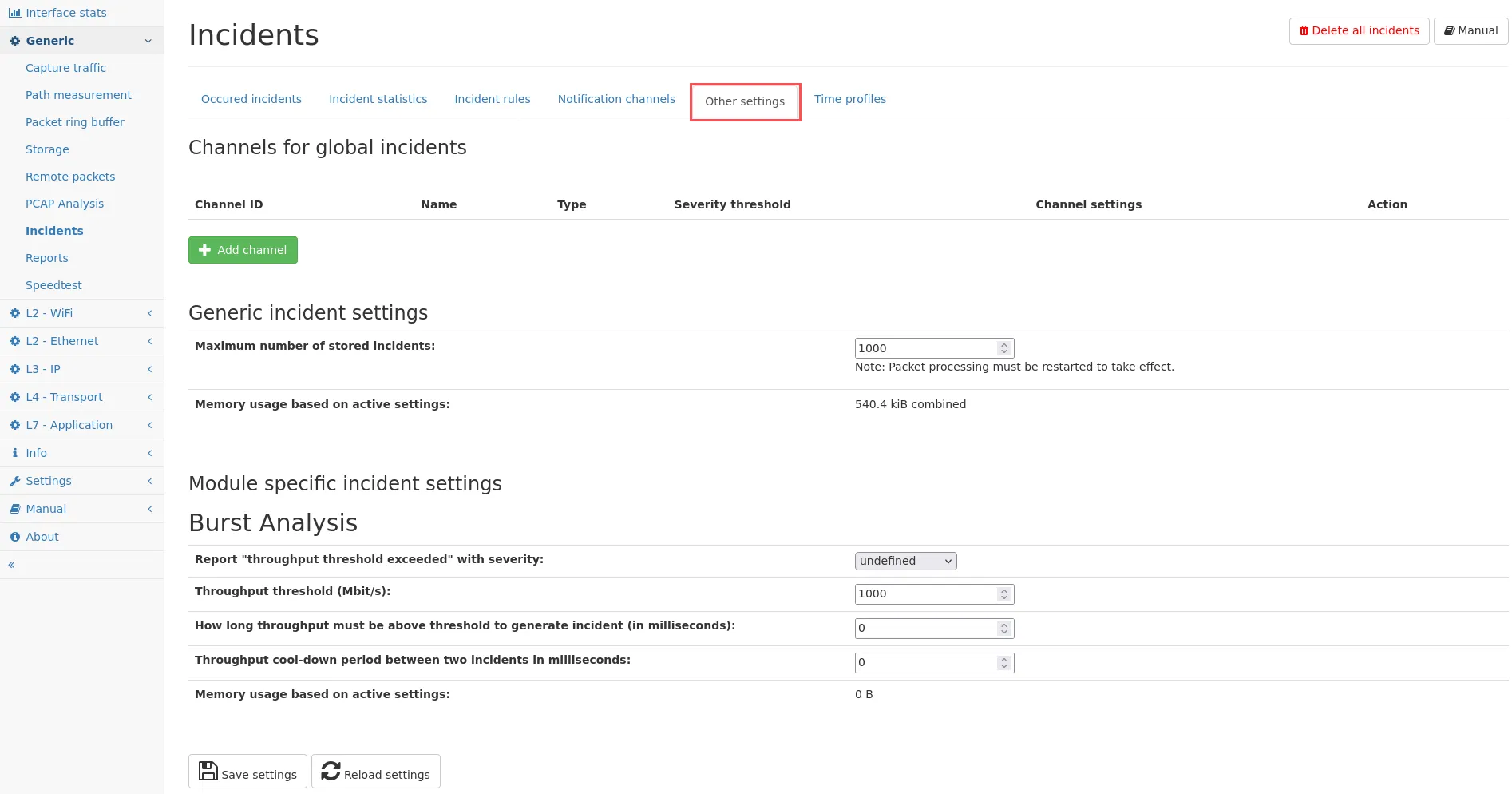Step the cool-down period spinner arrows

[1004, 662]
